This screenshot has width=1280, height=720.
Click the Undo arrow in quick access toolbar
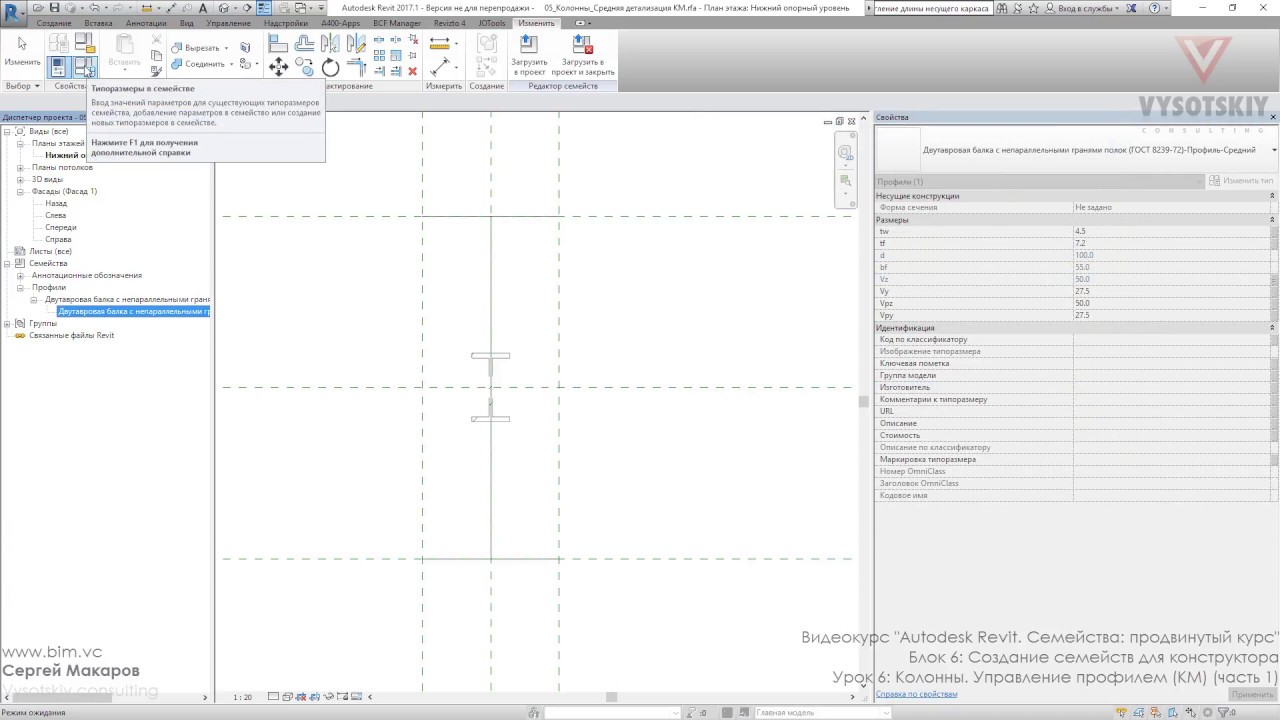click(94, 8)
